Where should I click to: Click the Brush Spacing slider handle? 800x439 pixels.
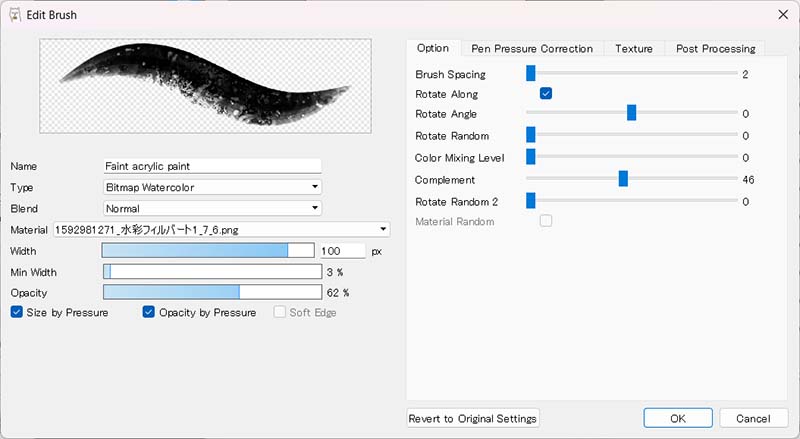click(531, 73)
